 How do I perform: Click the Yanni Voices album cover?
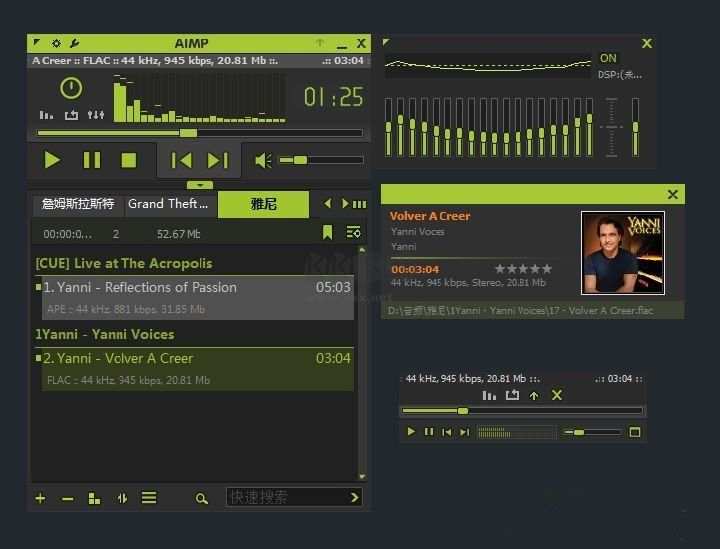coord(623,253)
